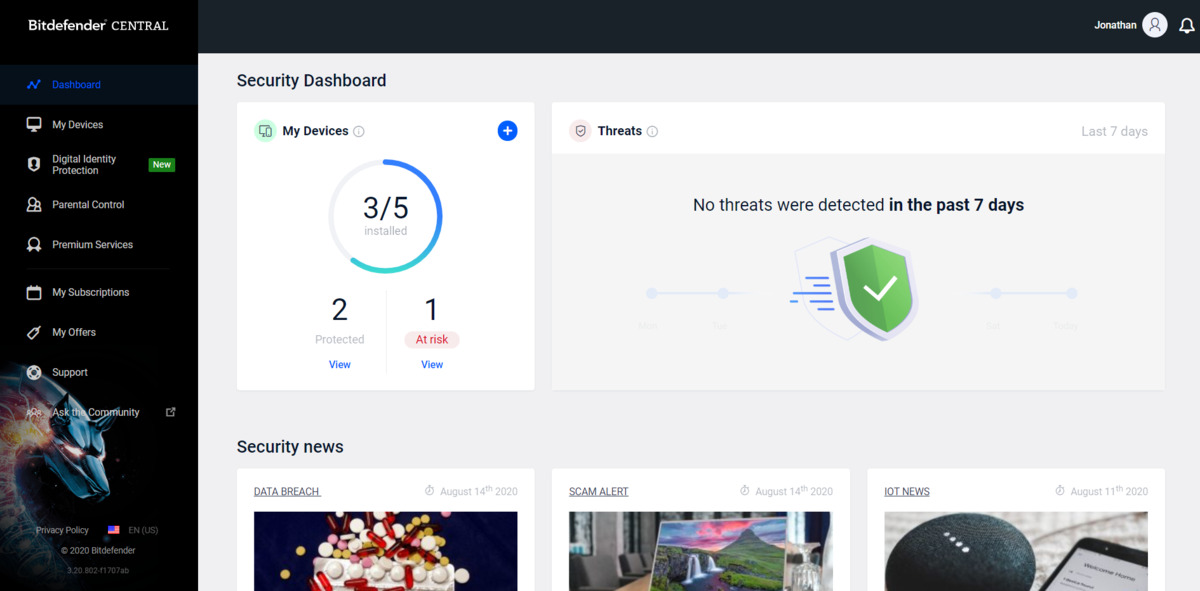Open the DATA BREACH news category
Viewport: 1200px width, 591px height.
(x=287, y=491)
